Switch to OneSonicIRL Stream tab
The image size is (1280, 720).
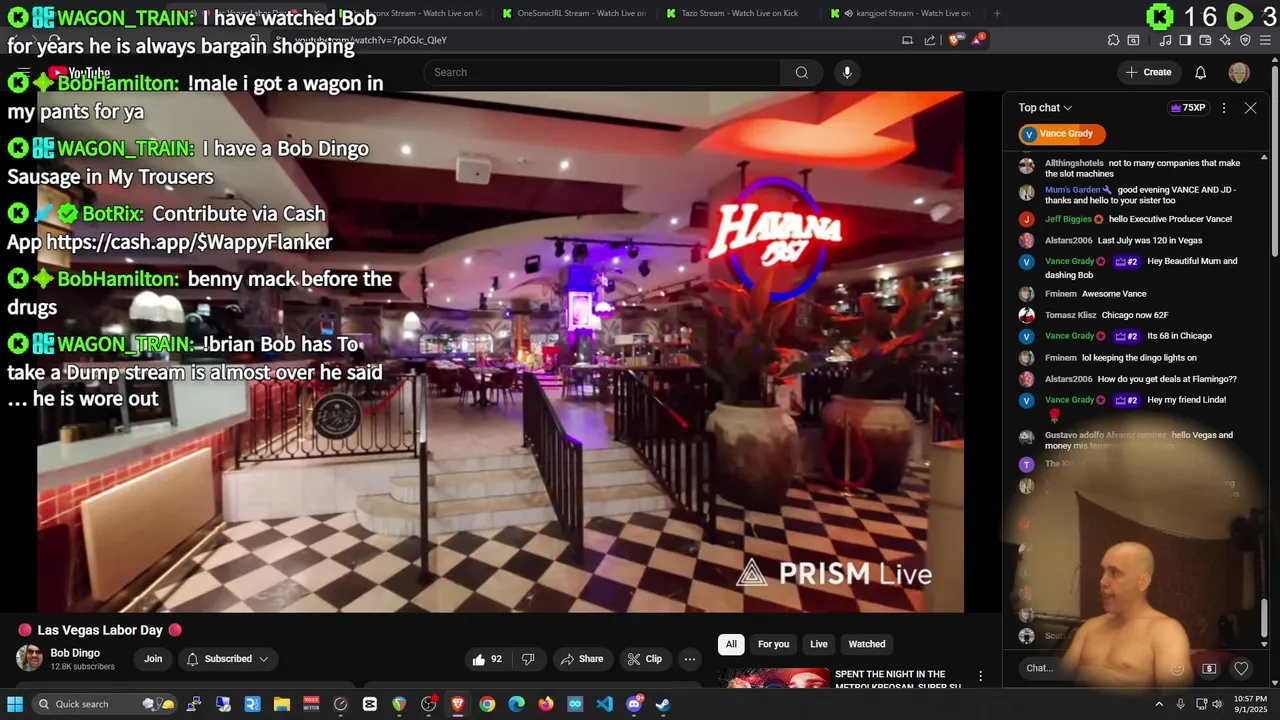coord(574,13)
